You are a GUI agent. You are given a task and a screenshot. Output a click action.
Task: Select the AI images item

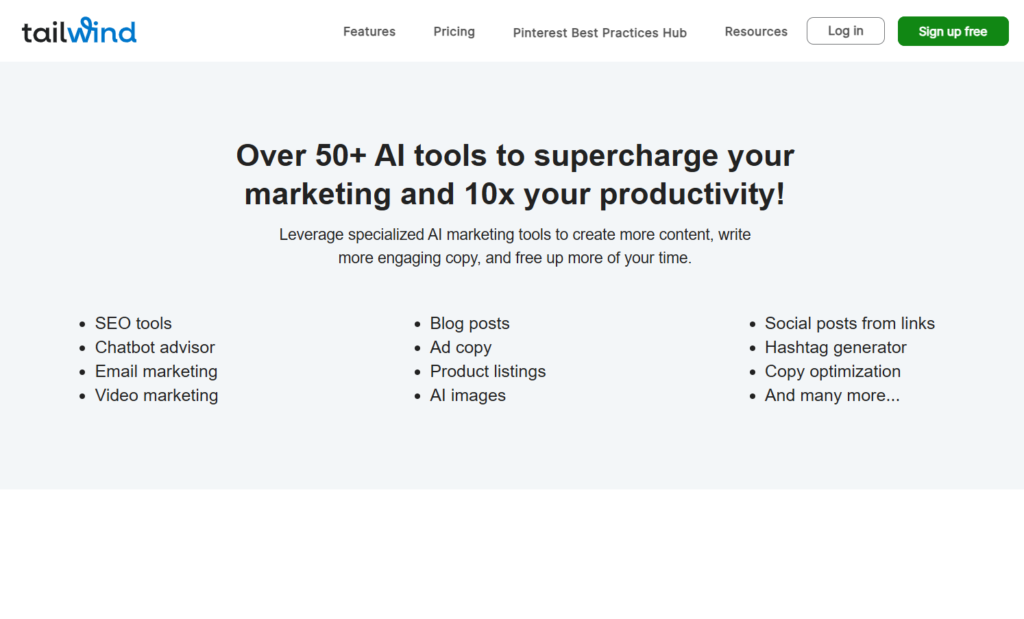coord(468,396)
